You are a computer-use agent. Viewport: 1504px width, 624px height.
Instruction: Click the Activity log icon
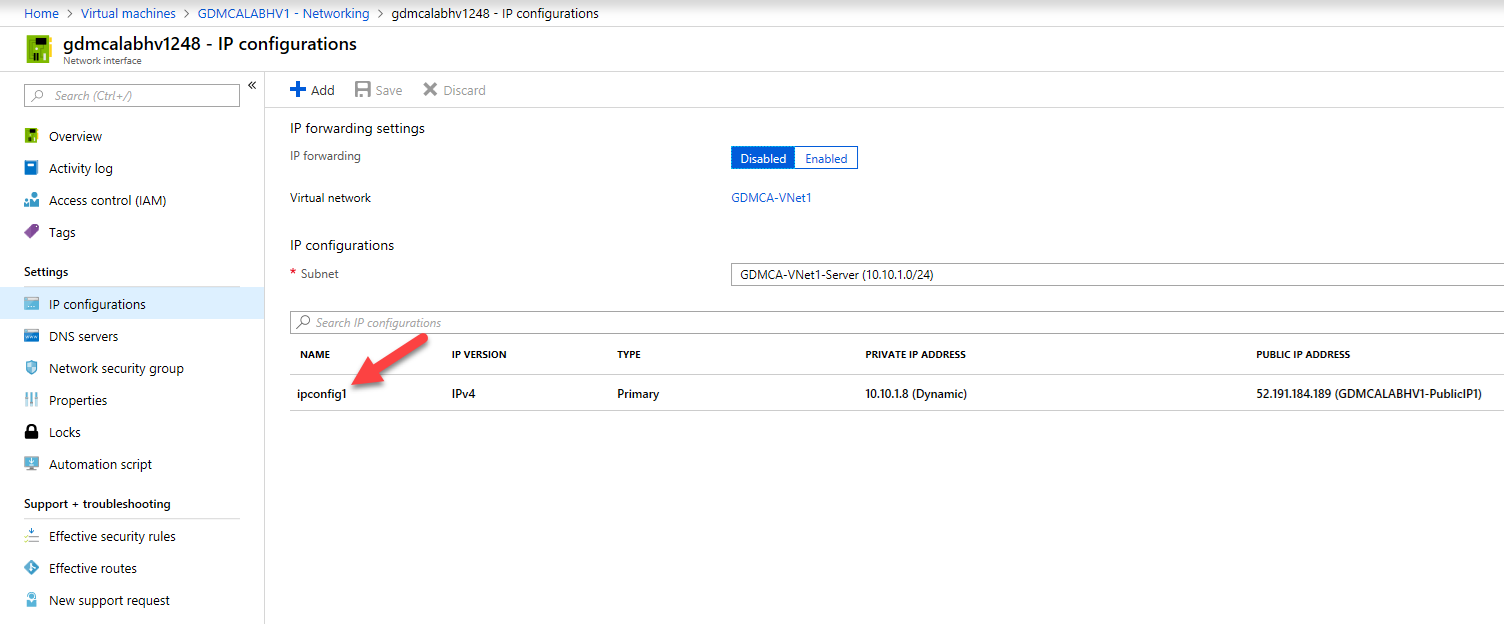[x=31, y=168]
